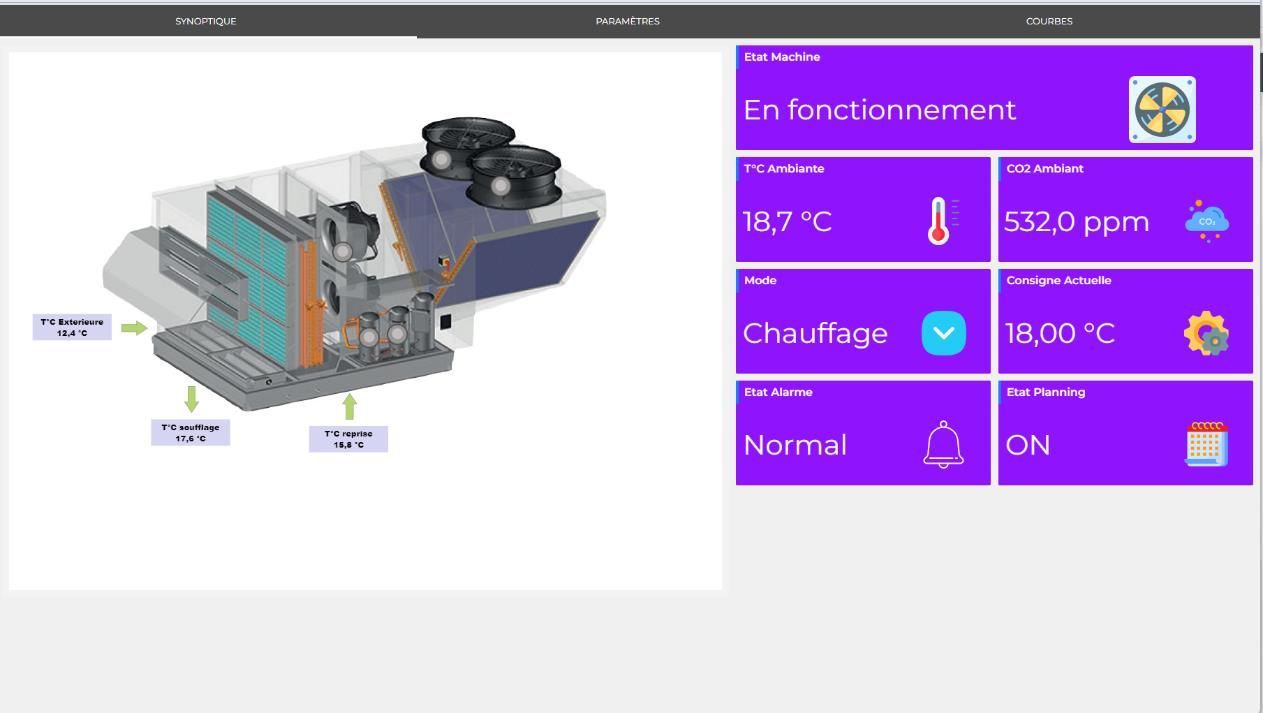The width and height of the screenshot is (1263, 713).
Task: Click the thermometer icon in T°C Ambiante
Action: click(941, 221)
